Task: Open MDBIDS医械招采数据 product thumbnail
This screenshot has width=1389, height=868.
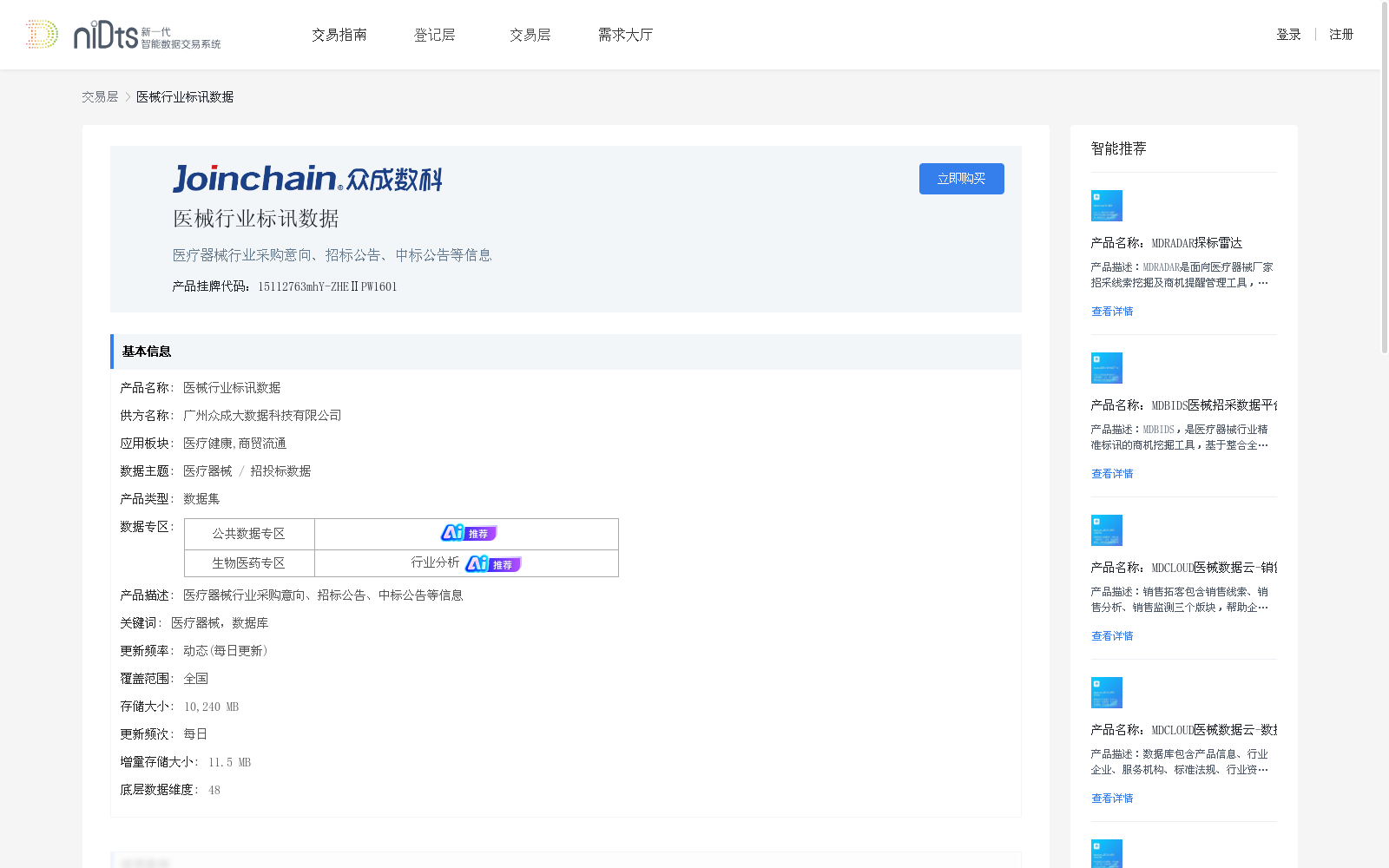Action: click(x=1107, y=368)
